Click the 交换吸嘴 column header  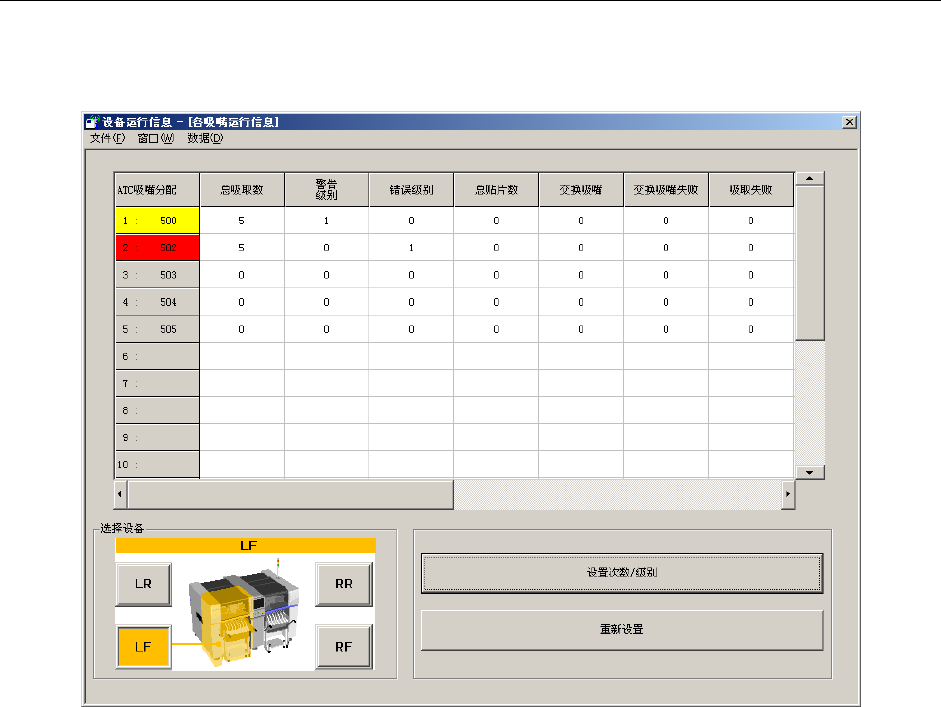point(581,190)
